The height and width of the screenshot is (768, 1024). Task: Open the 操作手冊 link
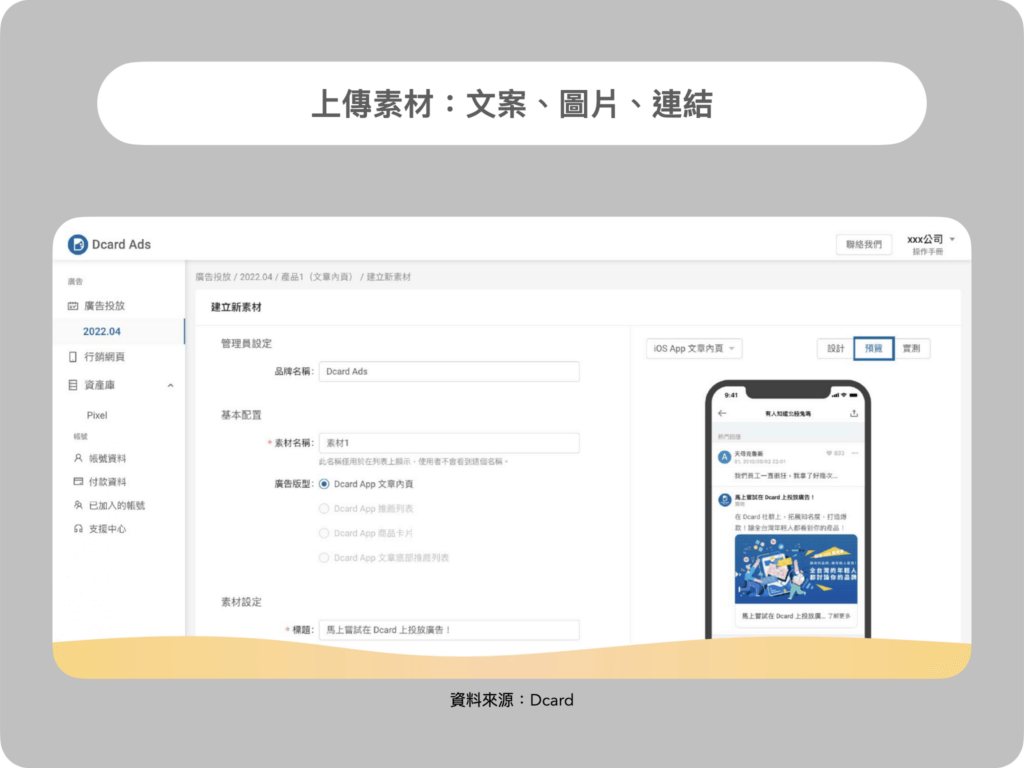coord(927,252)
